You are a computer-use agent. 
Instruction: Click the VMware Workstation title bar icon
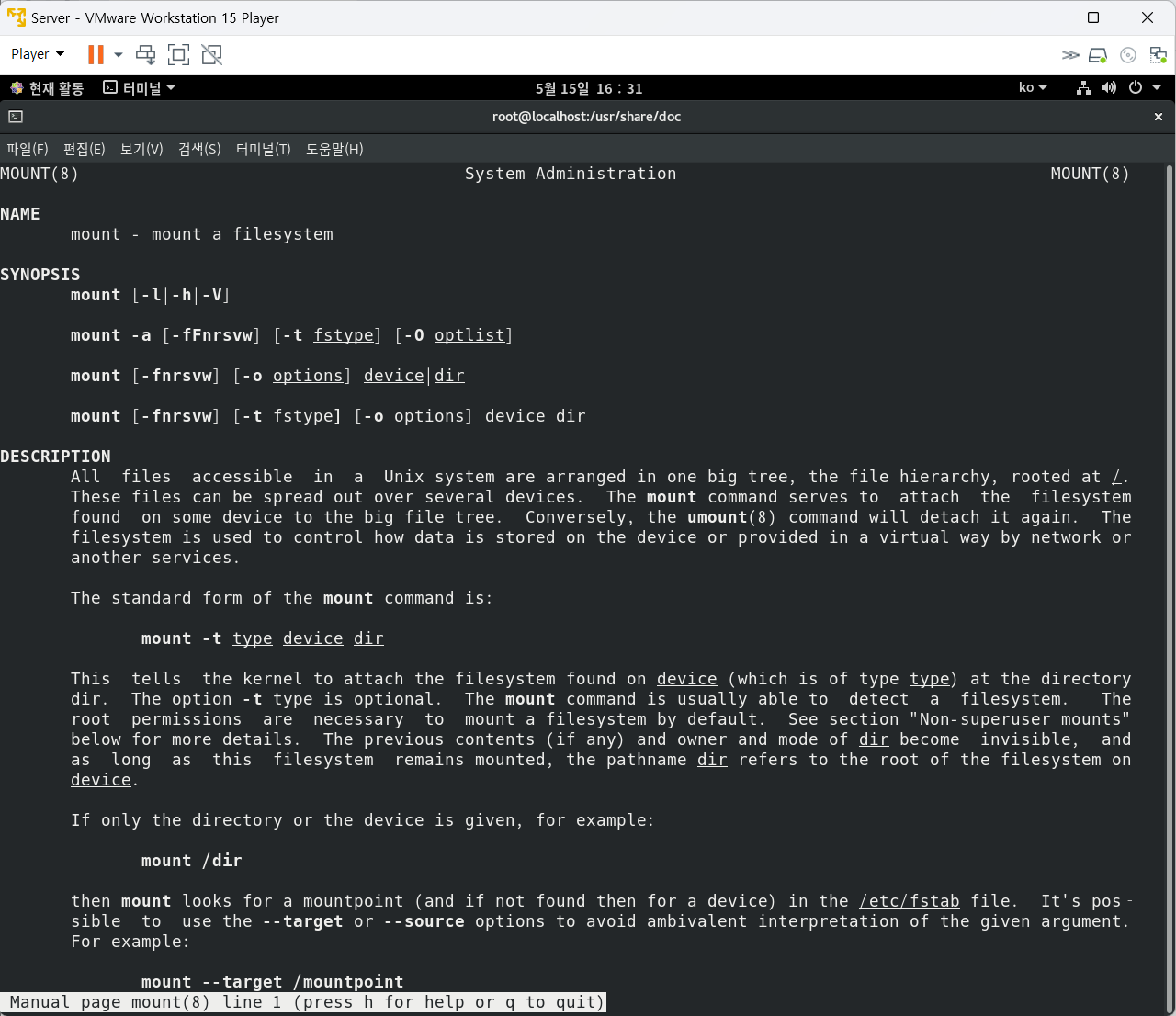pos(16,17)
